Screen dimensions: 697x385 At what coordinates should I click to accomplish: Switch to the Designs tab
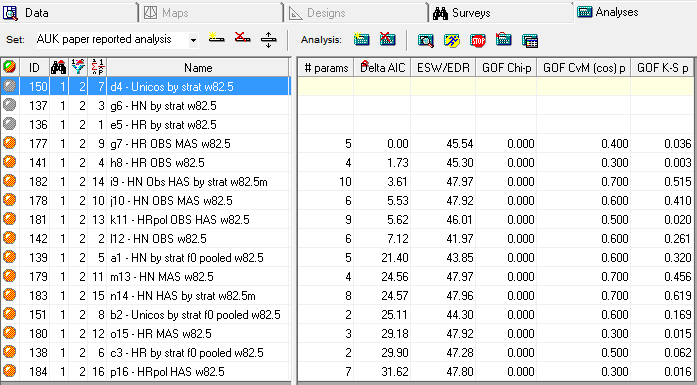355,12
